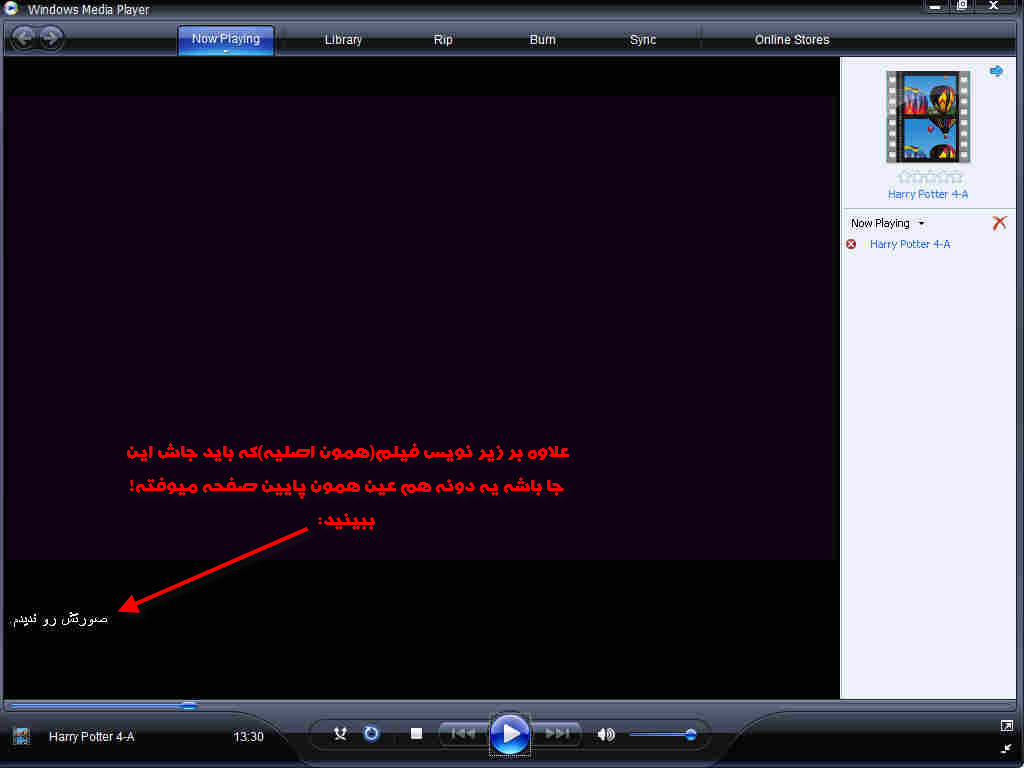The height and width of the screenshot is (768, 1024).
Task: Close the Windows Media Player window
Action: [993, 7]
